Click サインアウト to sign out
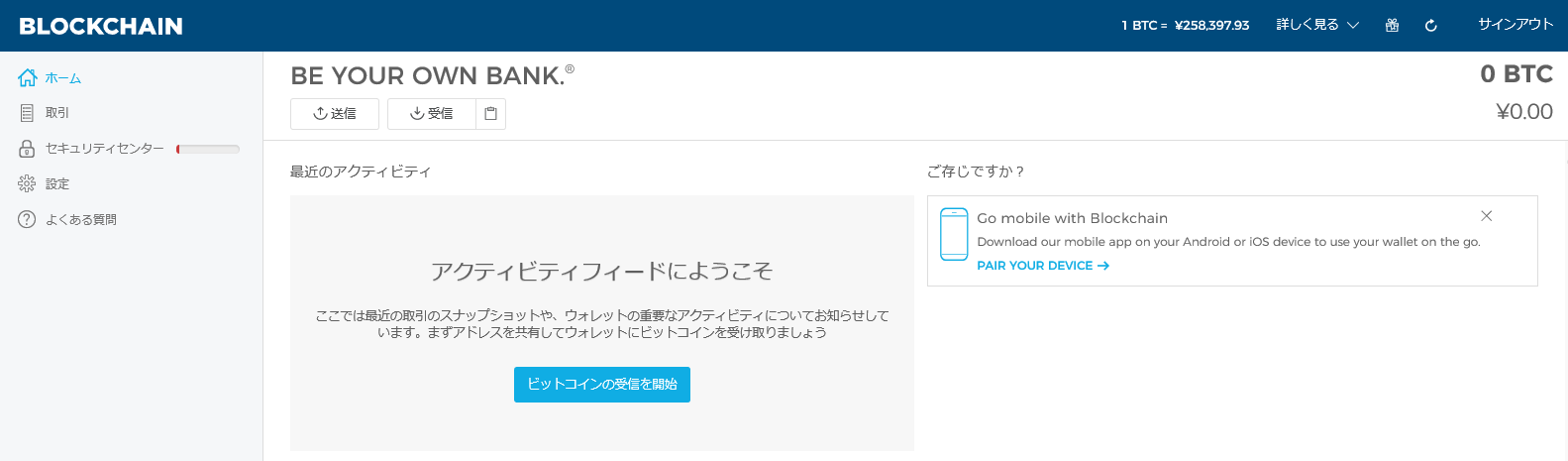 click(1516, 25)
